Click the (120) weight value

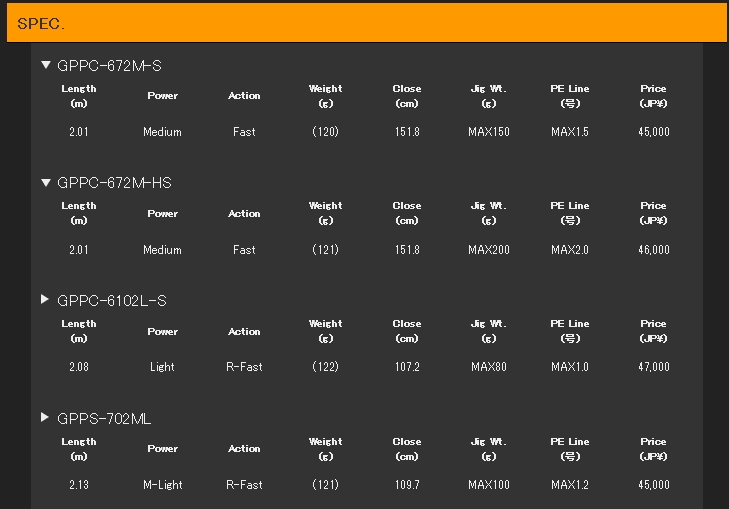coord(325,132)
